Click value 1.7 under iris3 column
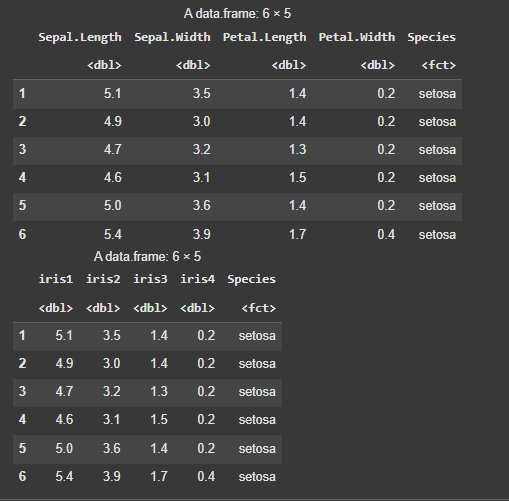Viewport: 509px width, 501px height. click(x=159, y=476)
